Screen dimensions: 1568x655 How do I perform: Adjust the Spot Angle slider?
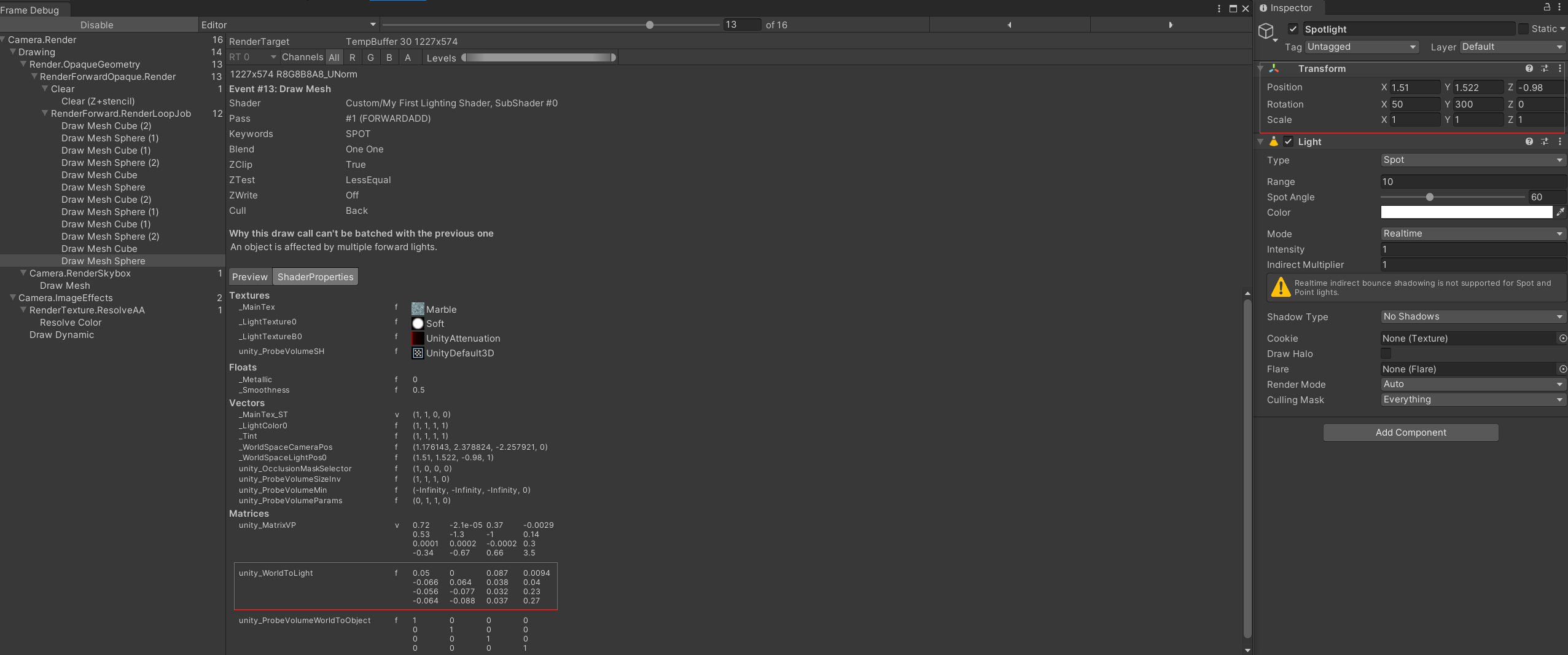tap(1453, 197)
